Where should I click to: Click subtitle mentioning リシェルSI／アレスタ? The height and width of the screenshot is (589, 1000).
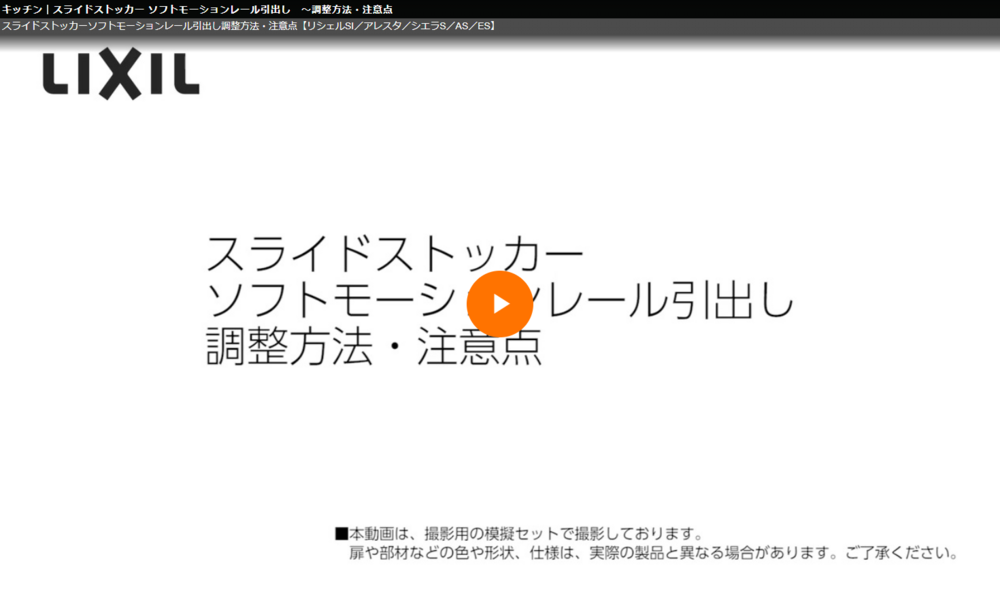point(249,26)
